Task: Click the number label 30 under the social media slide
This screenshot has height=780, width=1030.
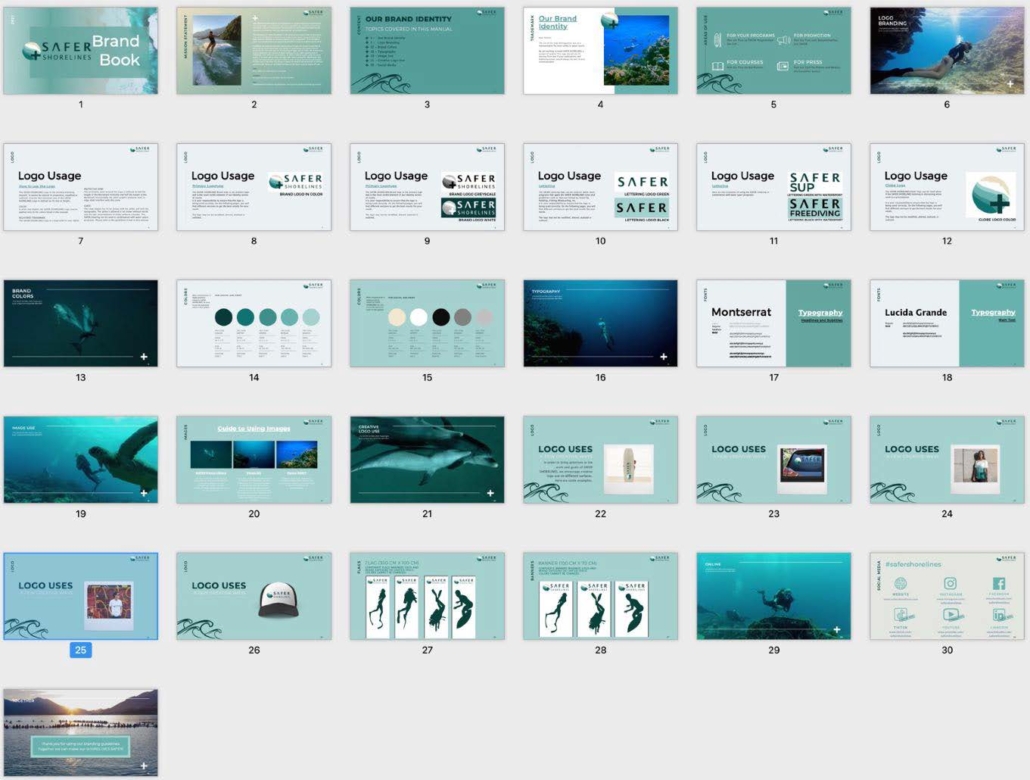Action: pos(947,650)
